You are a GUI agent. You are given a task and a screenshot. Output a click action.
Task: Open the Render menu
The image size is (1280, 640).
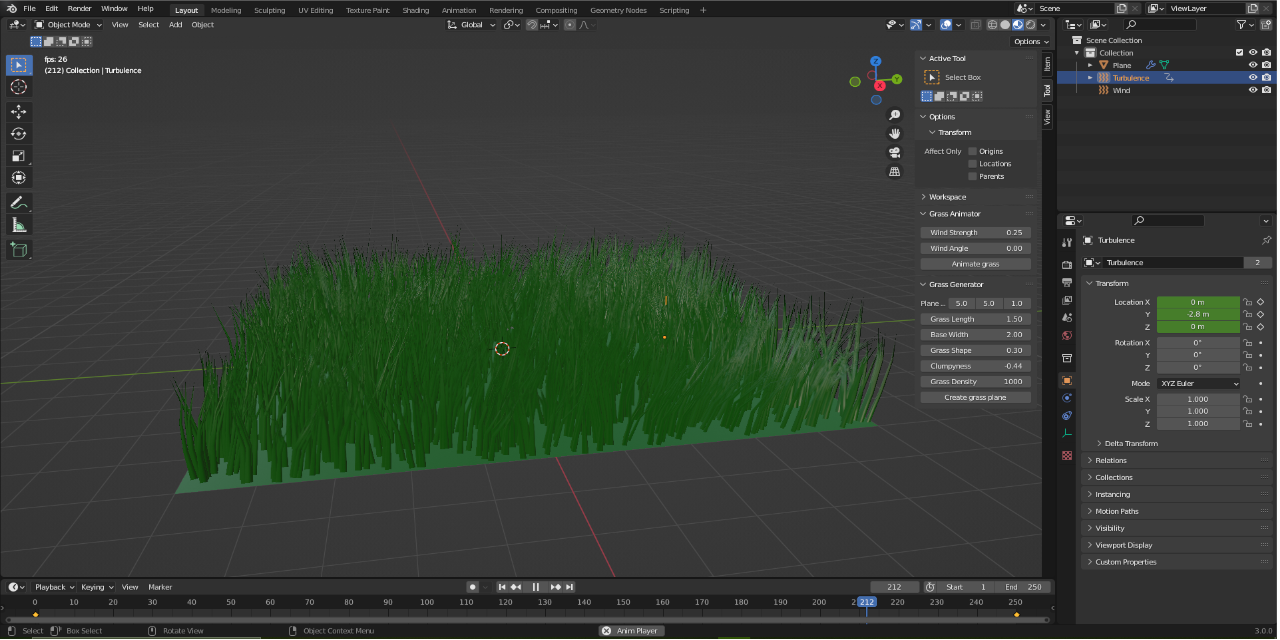(80, 9)
